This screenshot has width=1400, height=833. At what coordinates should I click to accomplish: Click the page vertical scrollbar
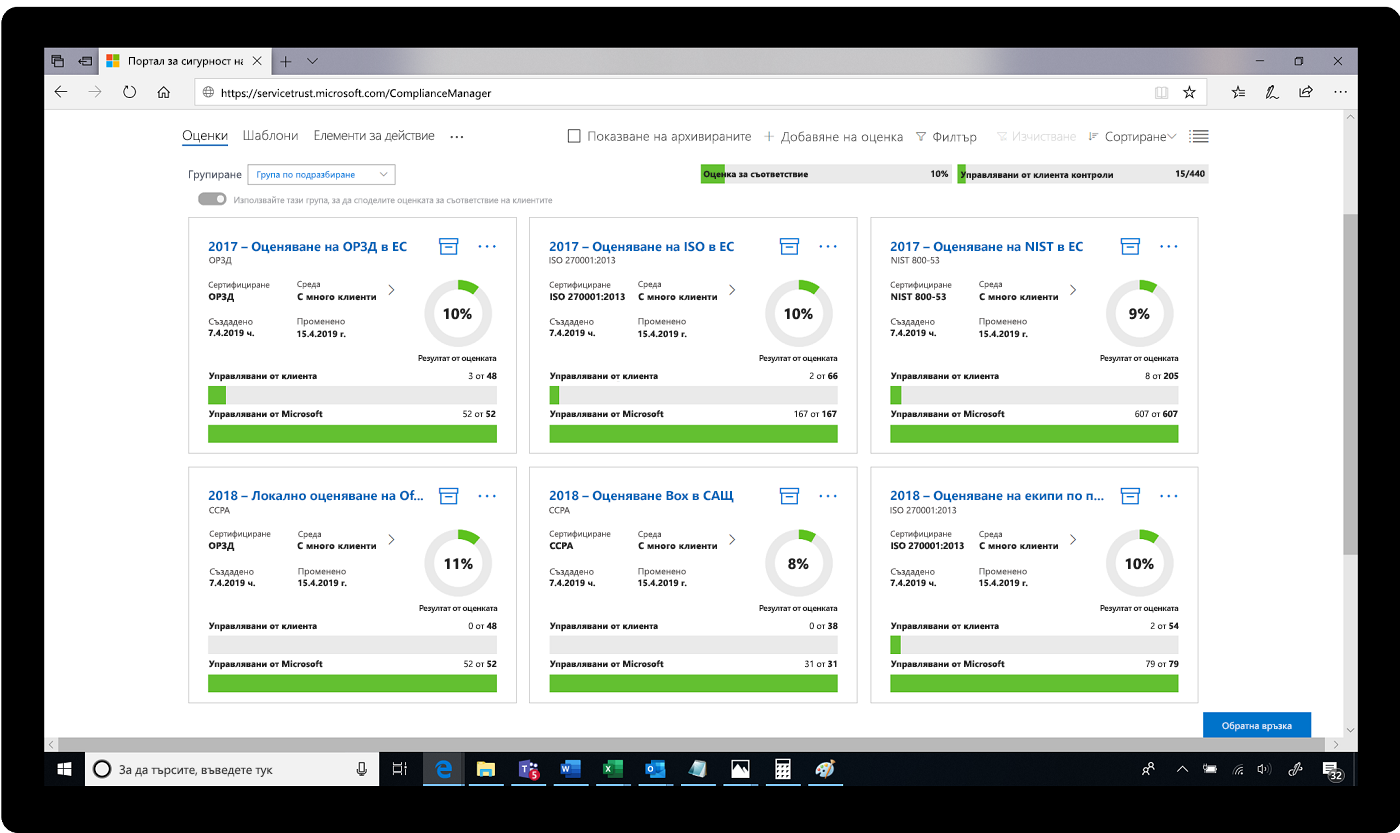click(x=1349, y=385)
